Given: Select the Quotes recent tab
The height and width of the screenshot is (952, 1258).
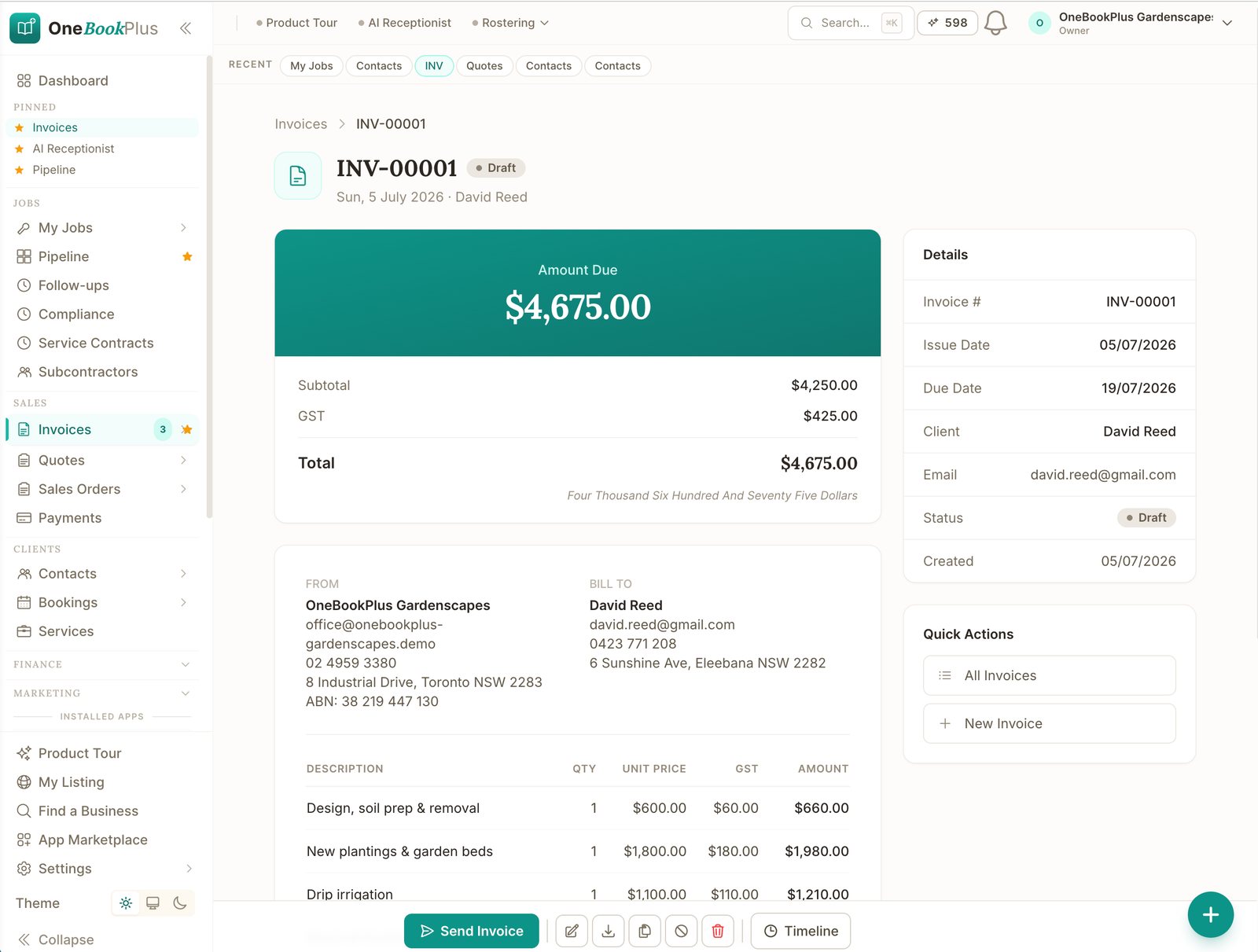Looking at the screenshot, I should click(484, 66).
